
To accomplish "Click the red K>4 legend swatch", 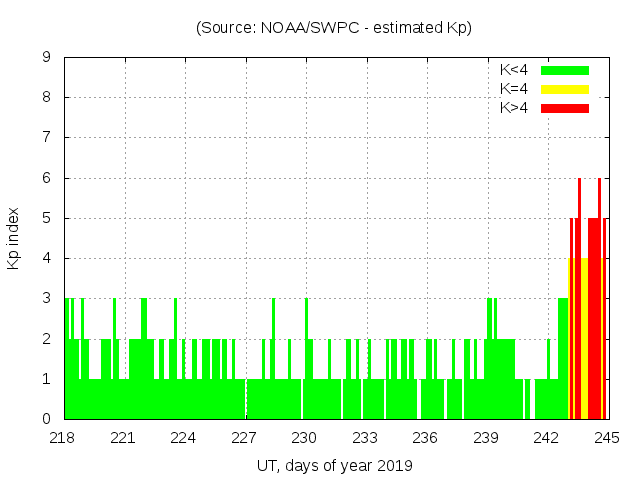I will 565,108.
